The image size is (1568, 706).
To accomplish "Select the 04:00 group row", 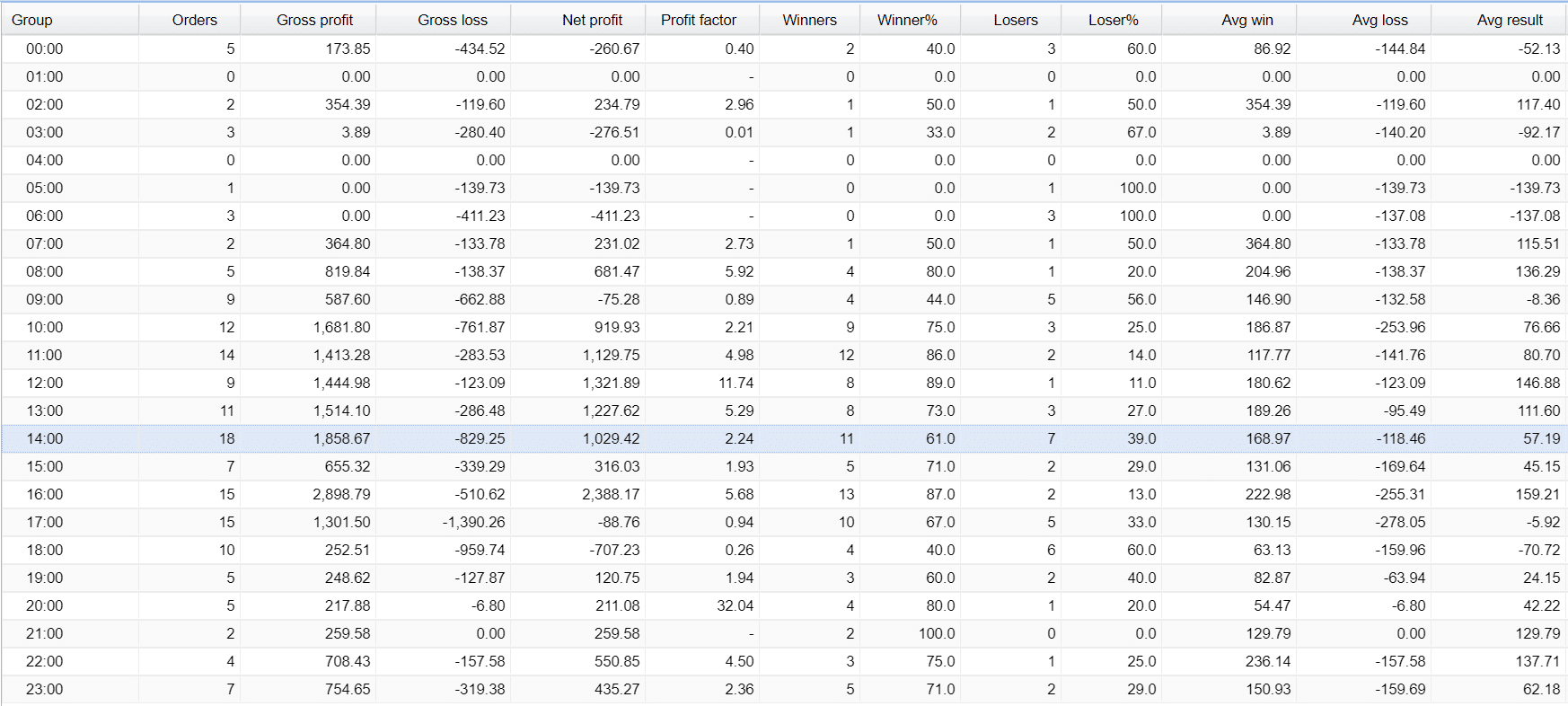I will coord(784,160).
